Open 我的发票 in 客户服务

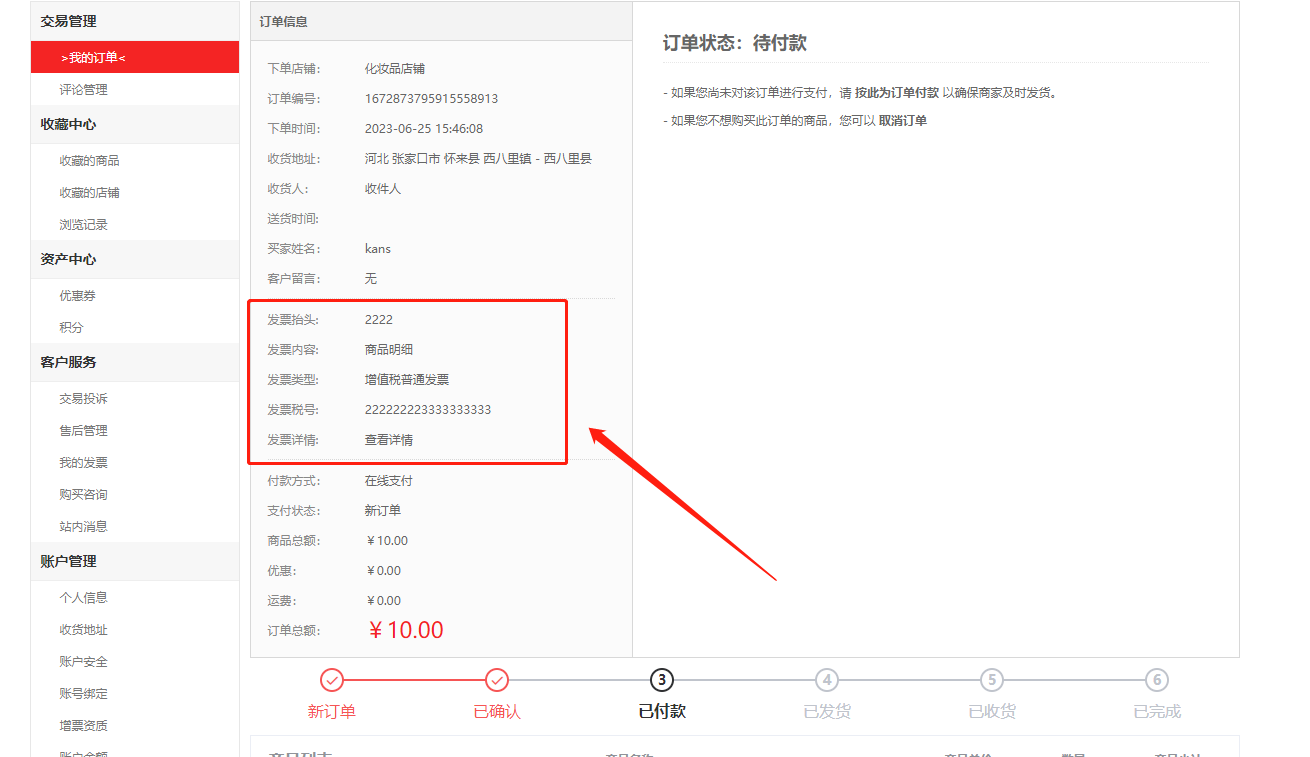(x=83, y=463)
